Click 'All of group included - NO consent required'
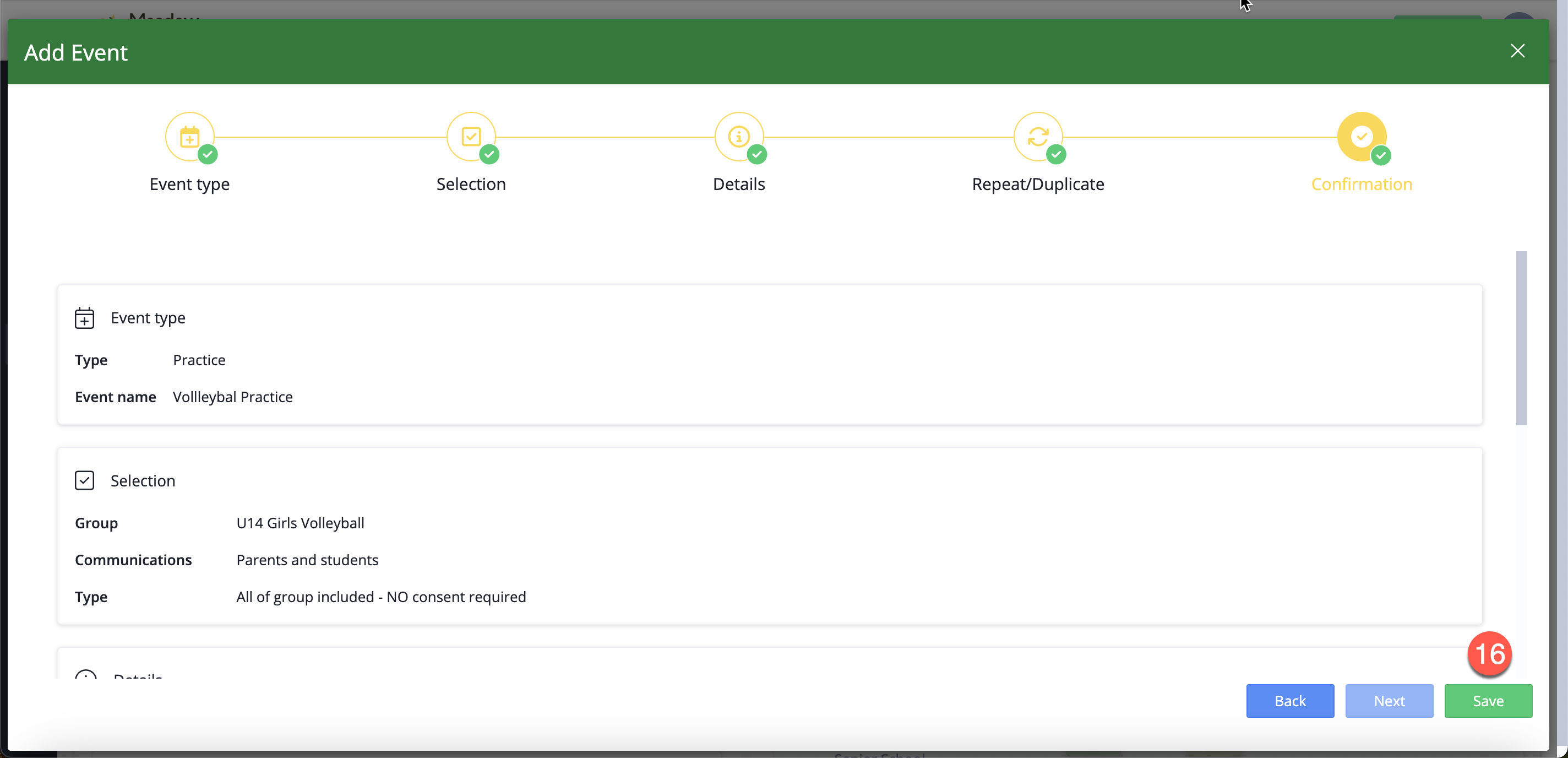This screenshot has height=758, width=1568. tap(381, 597)
